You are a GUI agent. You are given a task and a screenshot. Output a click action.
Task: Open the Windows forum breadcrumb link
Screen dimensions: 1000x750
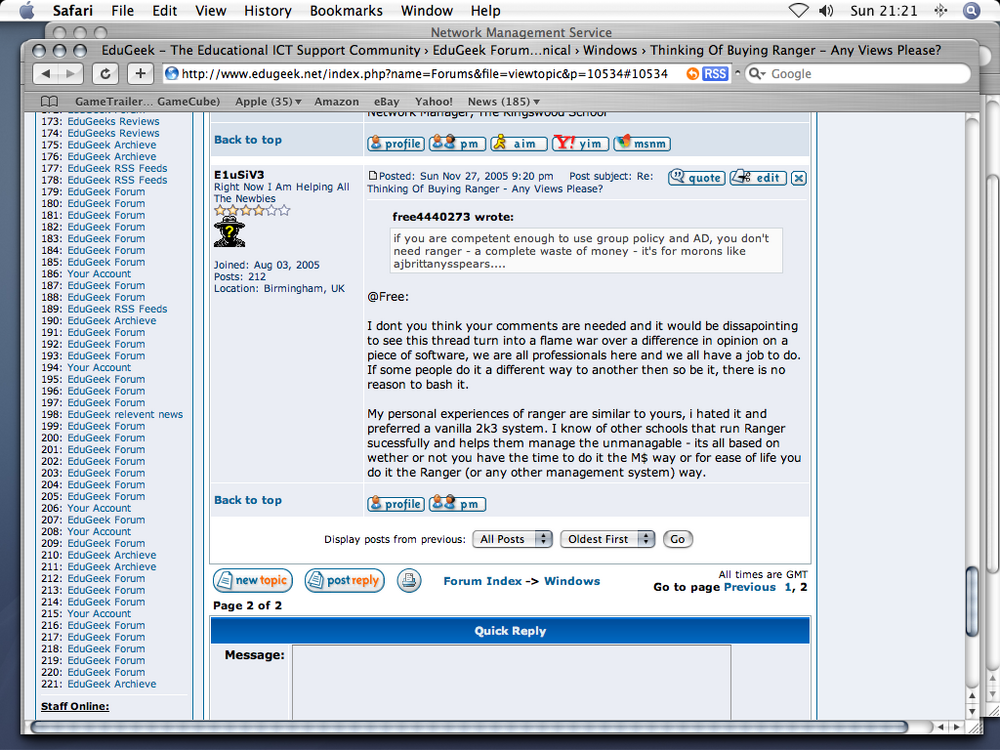tap(572, 581)
